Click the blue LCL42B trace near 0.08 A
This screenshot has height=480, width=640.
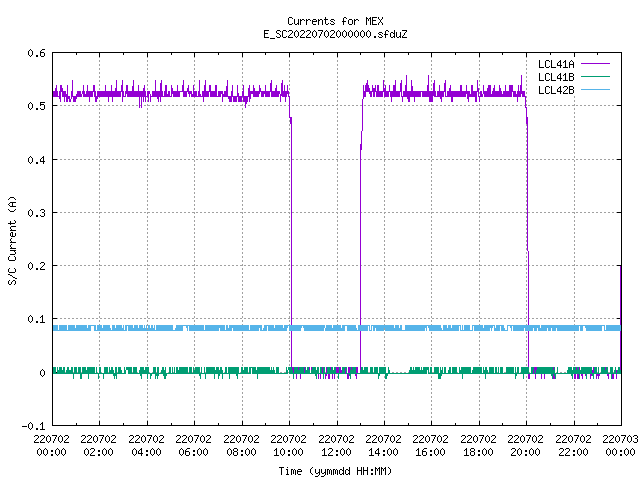click(x=337, y=328)
